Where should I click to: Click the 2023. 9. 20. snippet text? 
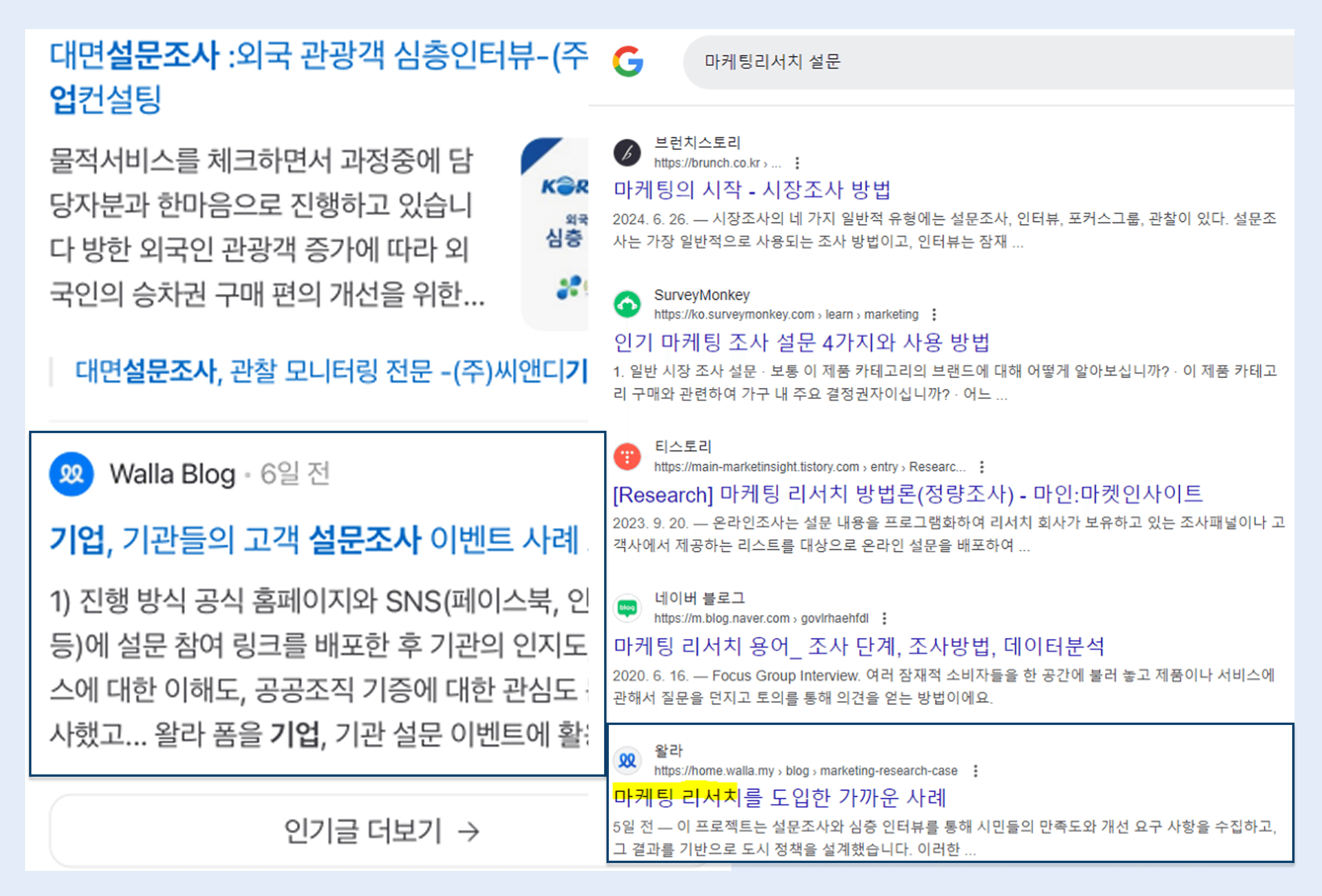pos(949,534)
